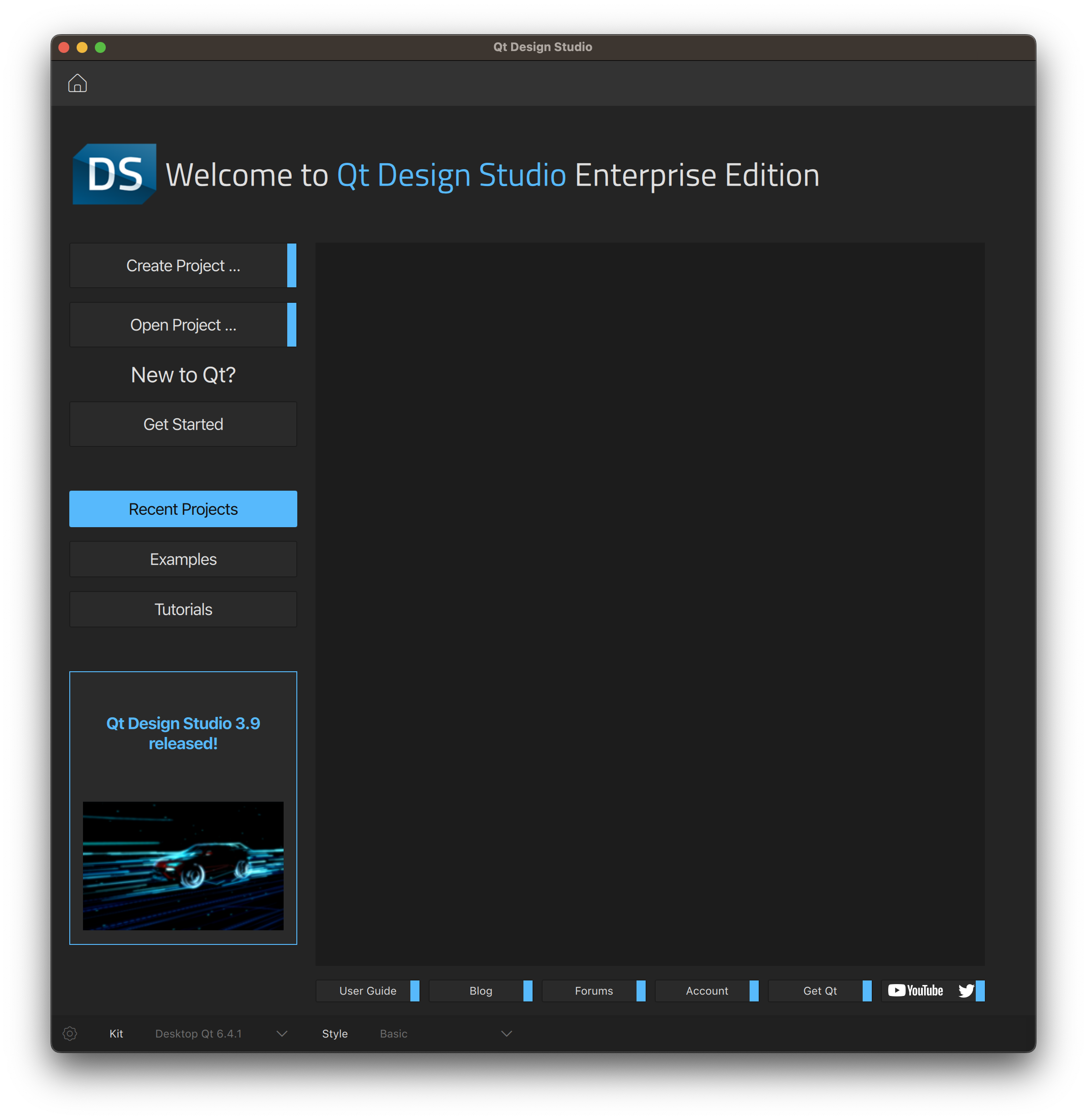Click the DS logo image
This screenshot has height=1120, width=1087.
coord(114,174)
